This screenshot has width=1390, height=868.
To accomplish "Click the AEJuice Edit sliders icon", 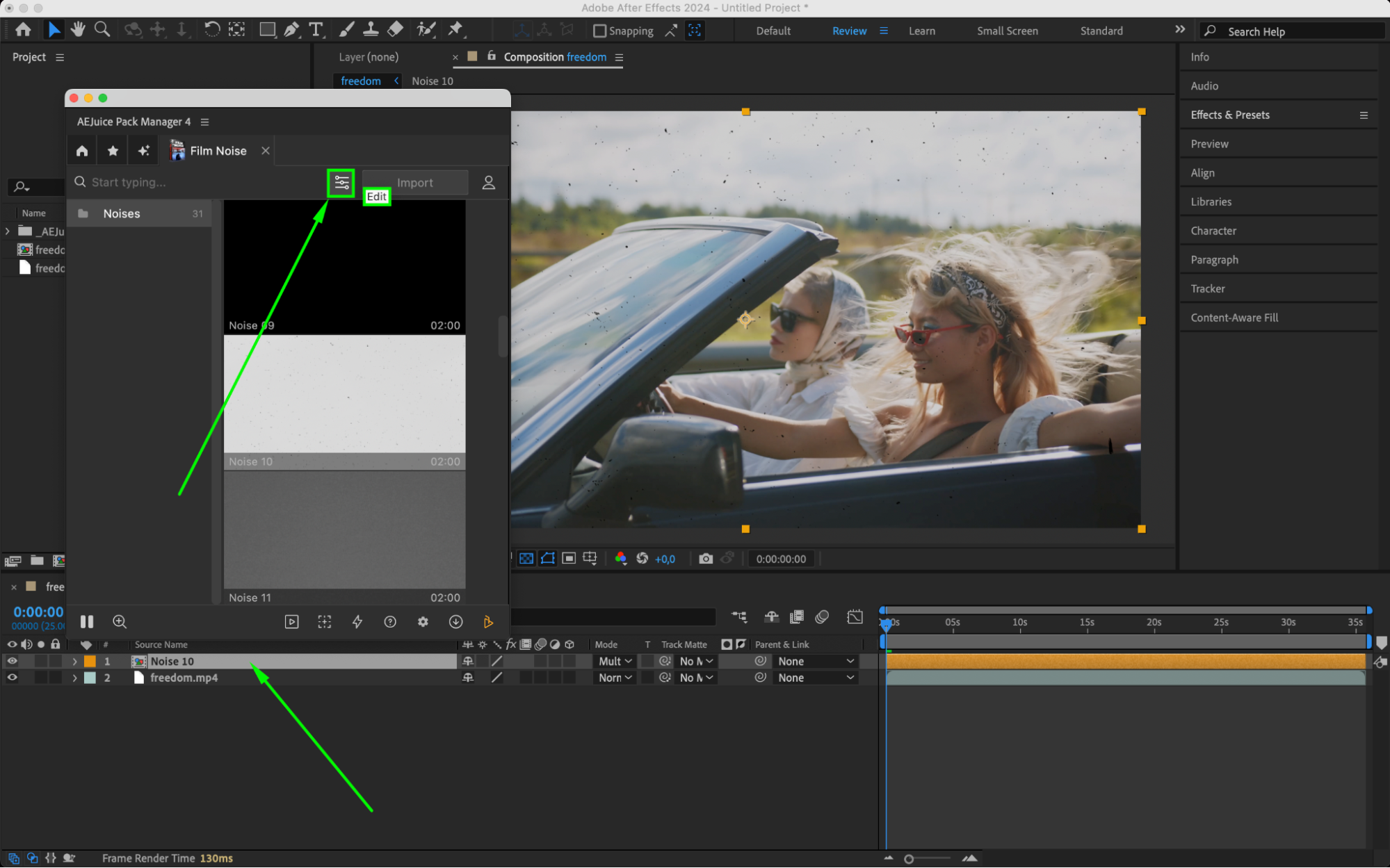I will tap(341, 183).
